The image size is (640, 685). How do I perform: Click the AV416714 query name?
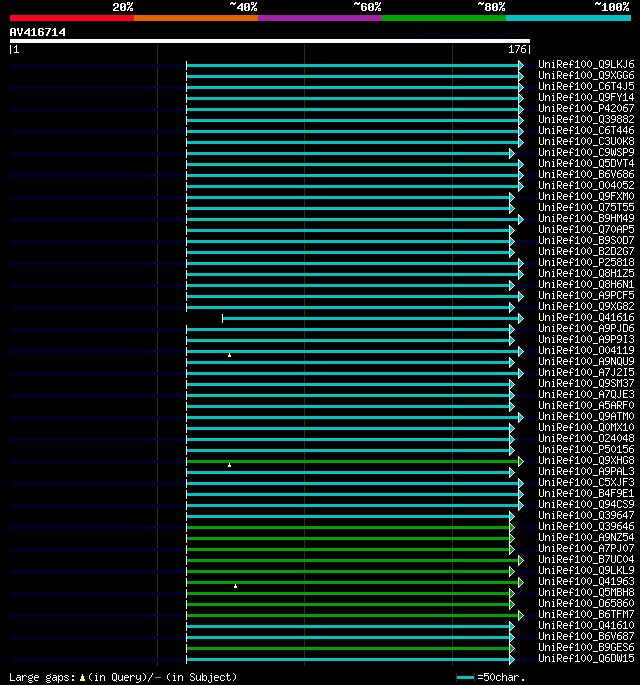[x=38, y=32]
